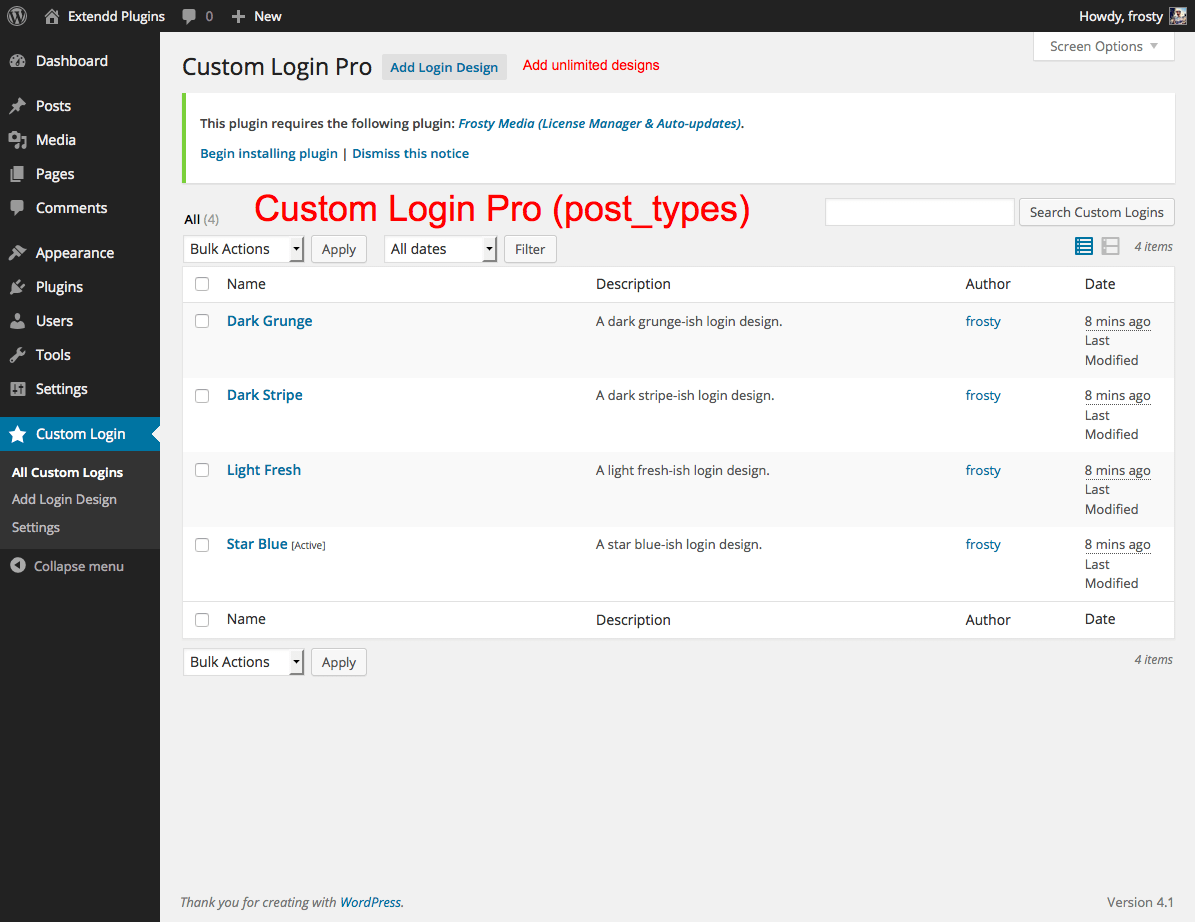Click the Comments bubble icon in sidebar
Viewport: 1195px width, 922px height.
click(x=18, y=207)
